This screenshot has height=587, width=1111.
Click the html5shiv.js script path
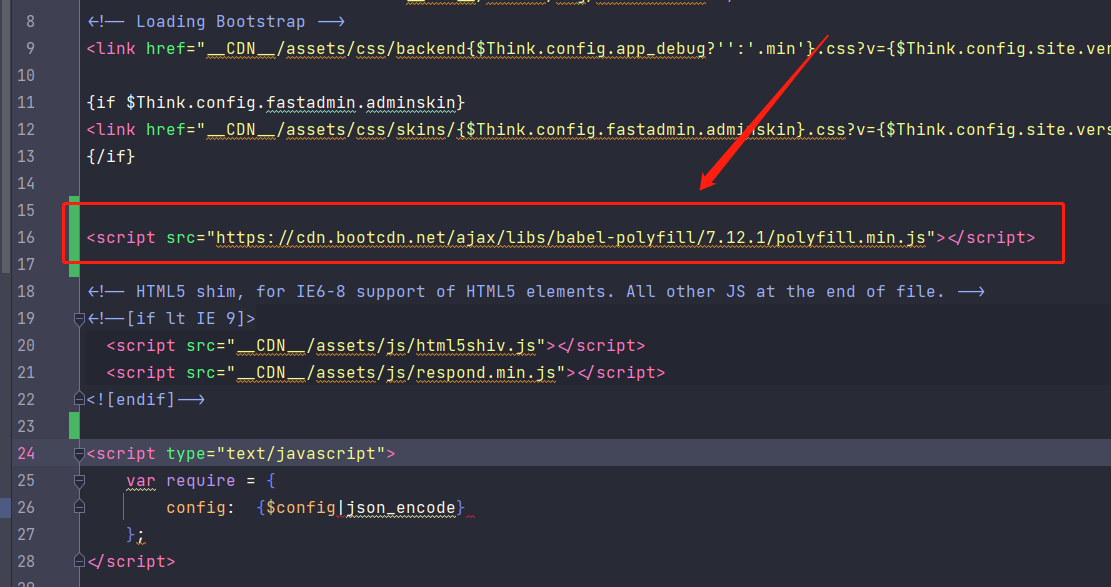coord(386,346)
